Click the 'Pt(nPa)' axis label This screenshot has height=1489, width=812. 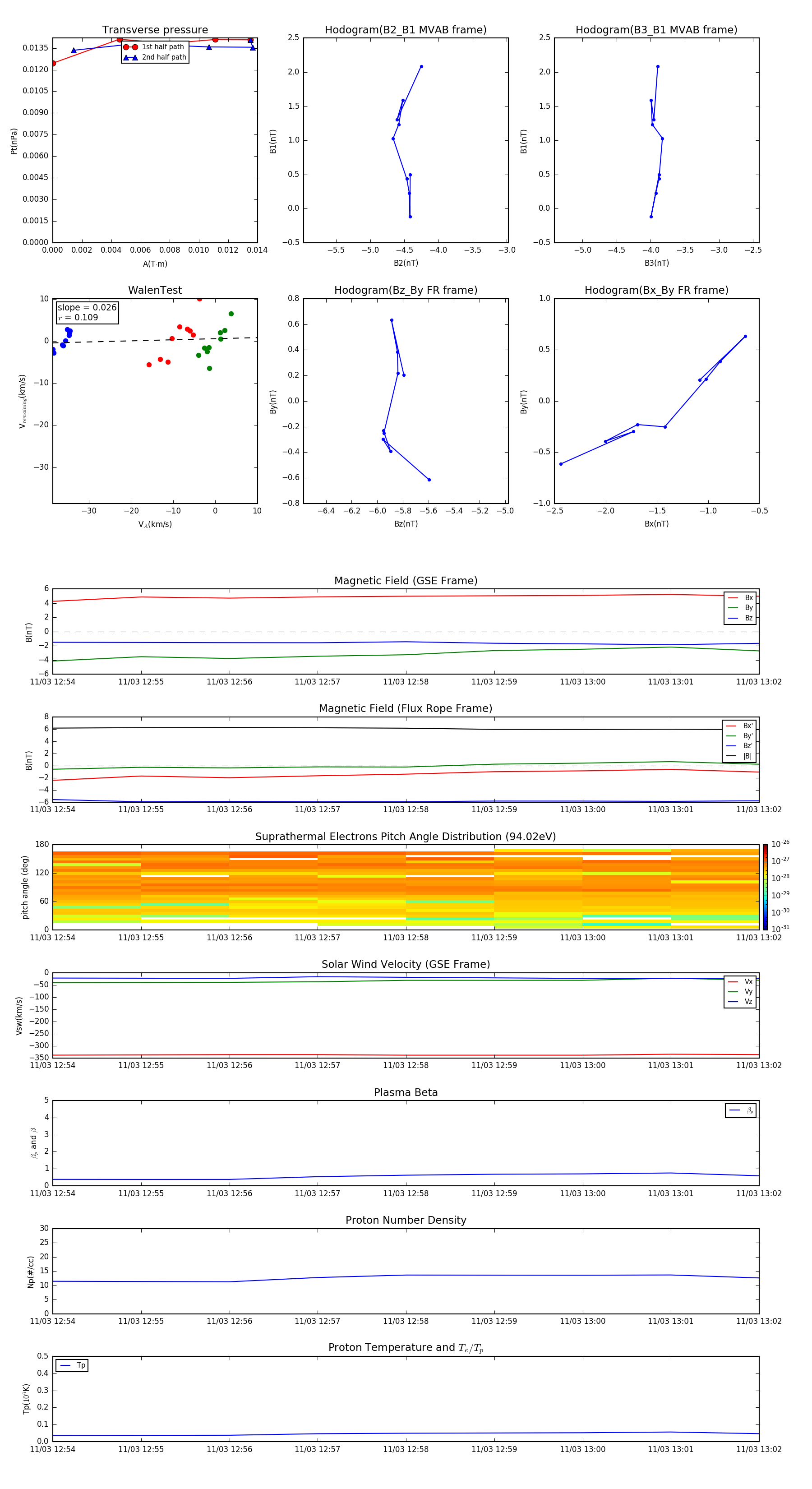(x=14, y=140)
